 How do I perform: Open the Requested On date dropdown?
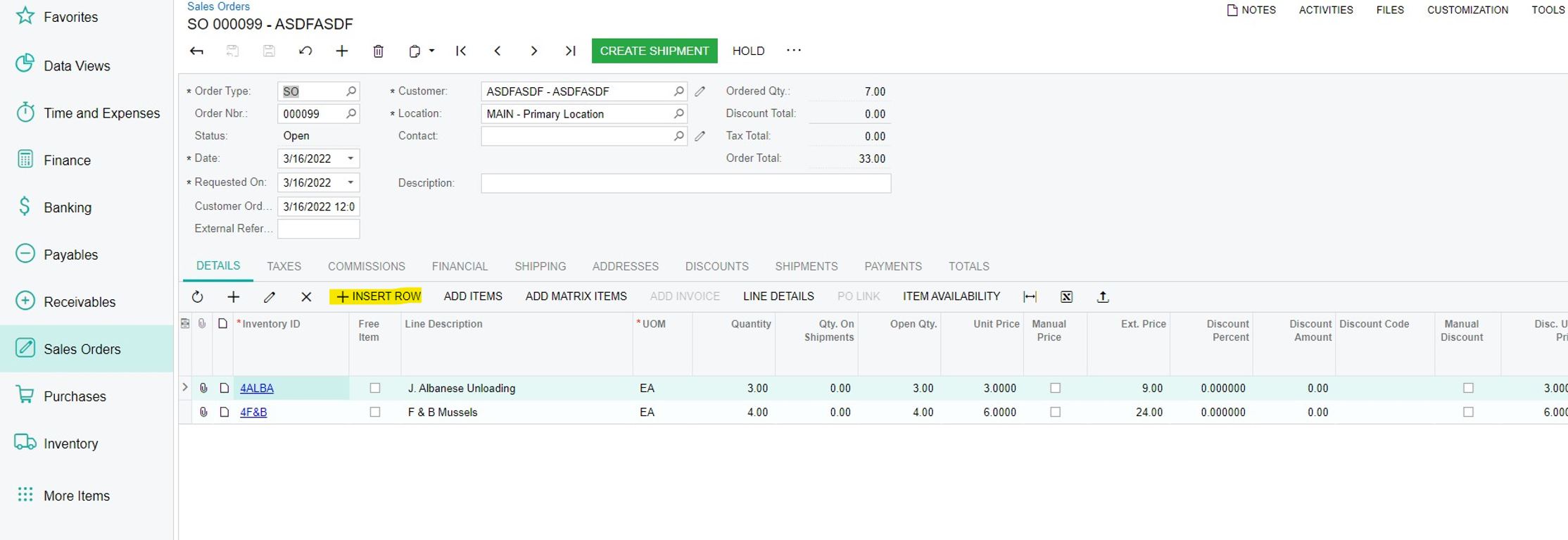coord(350,182)
